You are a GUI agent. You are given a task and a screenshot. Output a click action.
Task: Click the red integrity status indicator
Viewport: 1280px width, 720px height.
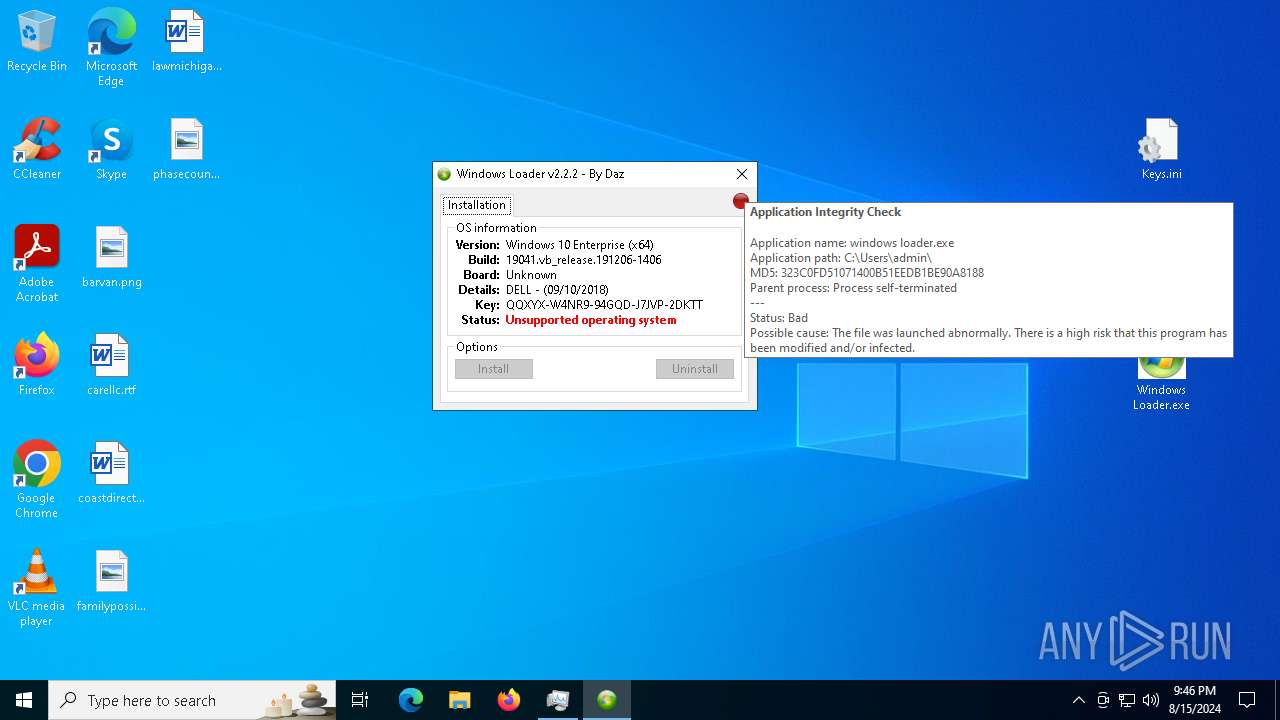[x=740, y=201]
